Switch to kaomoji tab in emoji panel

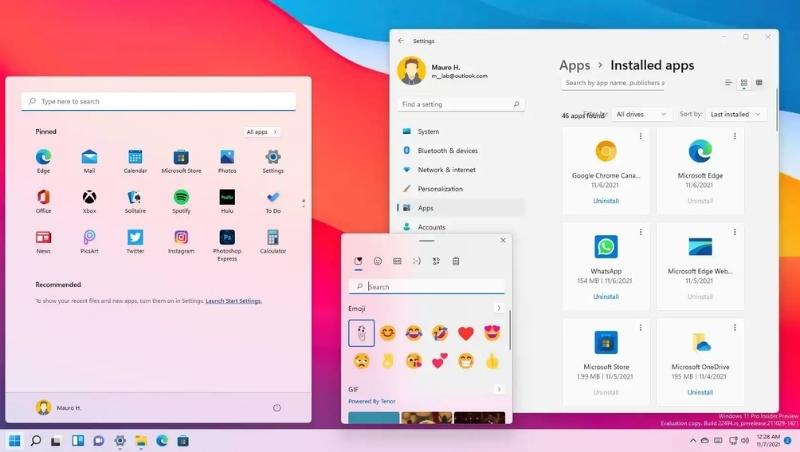click(x=416, y=261)
